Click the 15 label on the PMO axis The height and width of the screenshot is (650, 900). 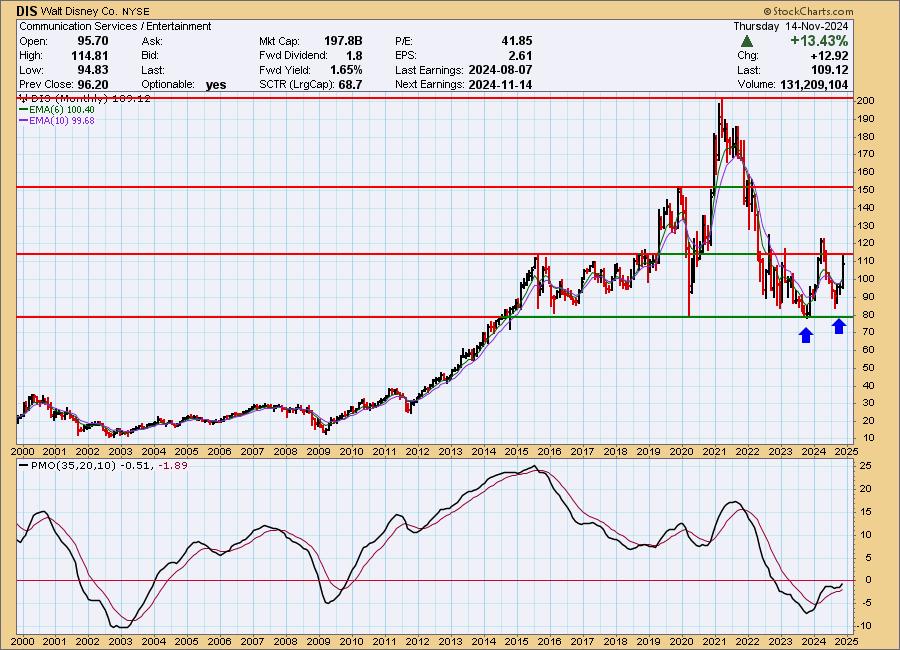pyautogui.click(x=866, y=512)
